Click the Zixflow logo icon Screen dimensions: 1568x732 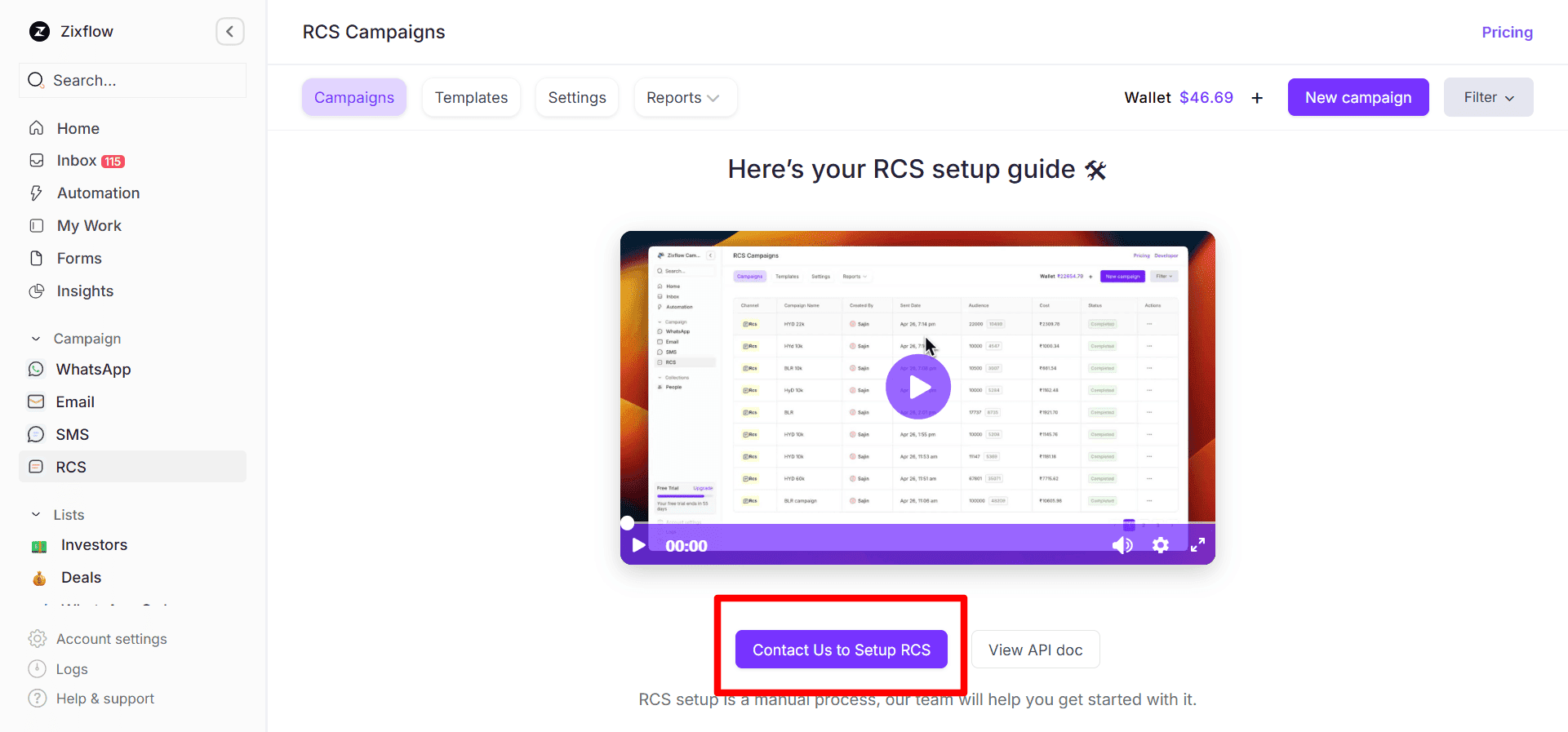39,32
